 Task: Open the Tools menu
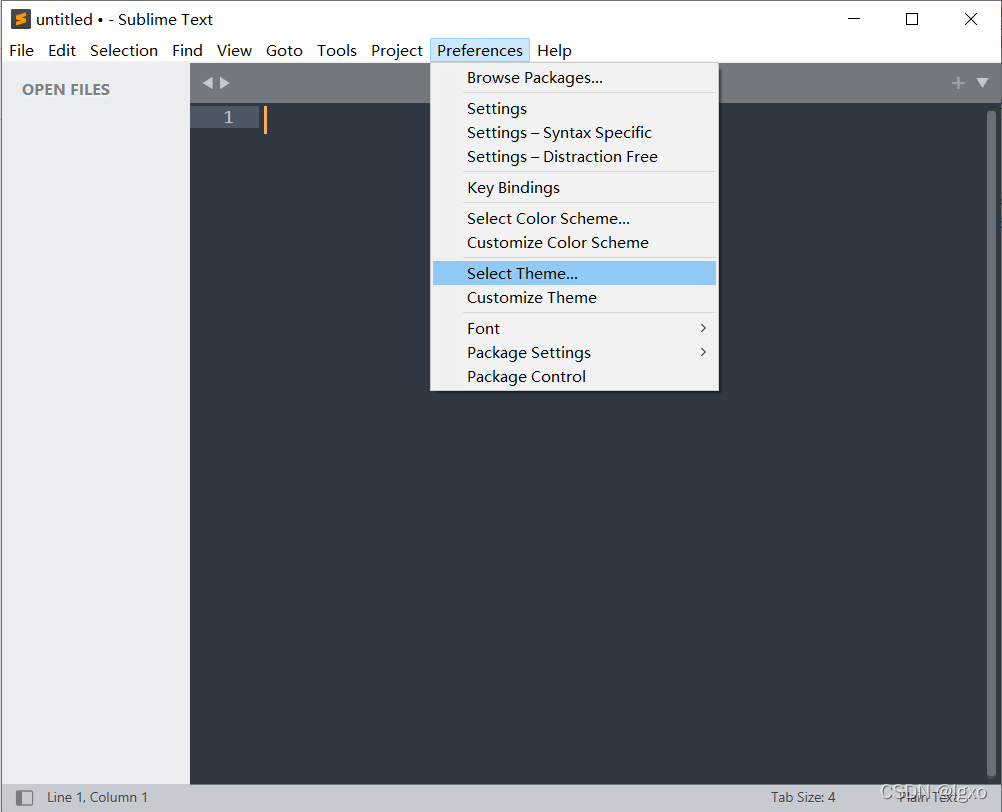pos(337,50)
